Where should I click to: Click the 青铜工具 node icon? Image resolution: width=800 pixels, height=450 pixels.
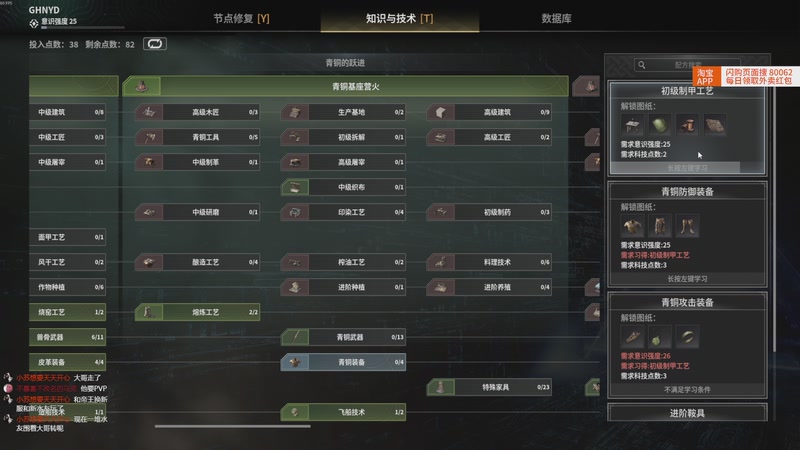(149, 137)
